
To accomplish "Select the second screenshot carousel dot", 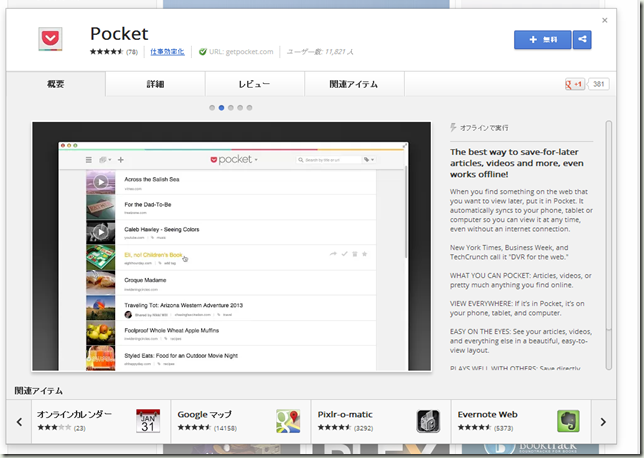I will 221,108.
